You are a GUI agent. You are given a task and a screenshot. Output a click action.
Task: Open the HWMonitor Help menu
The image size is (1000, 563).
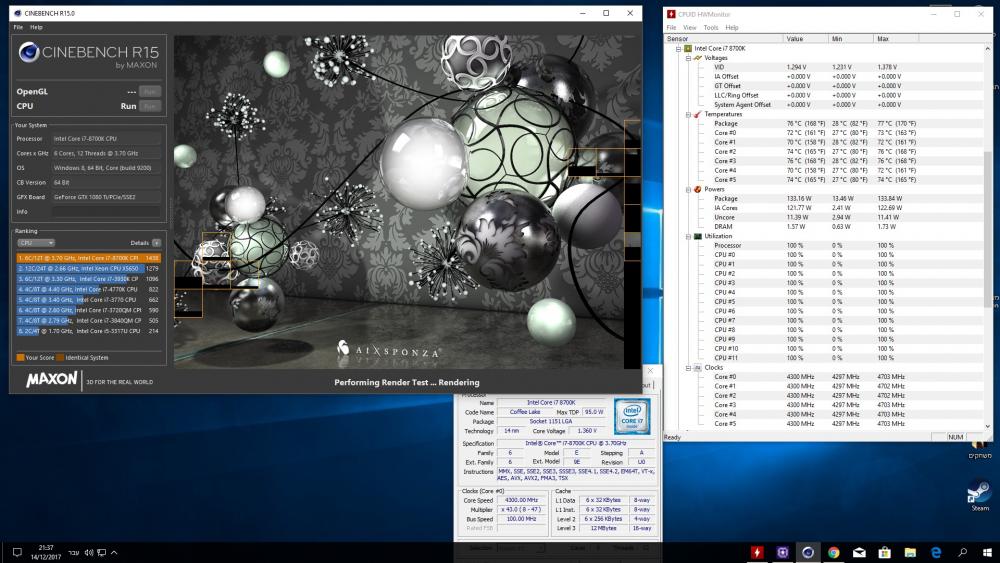[x=732, y=27]
